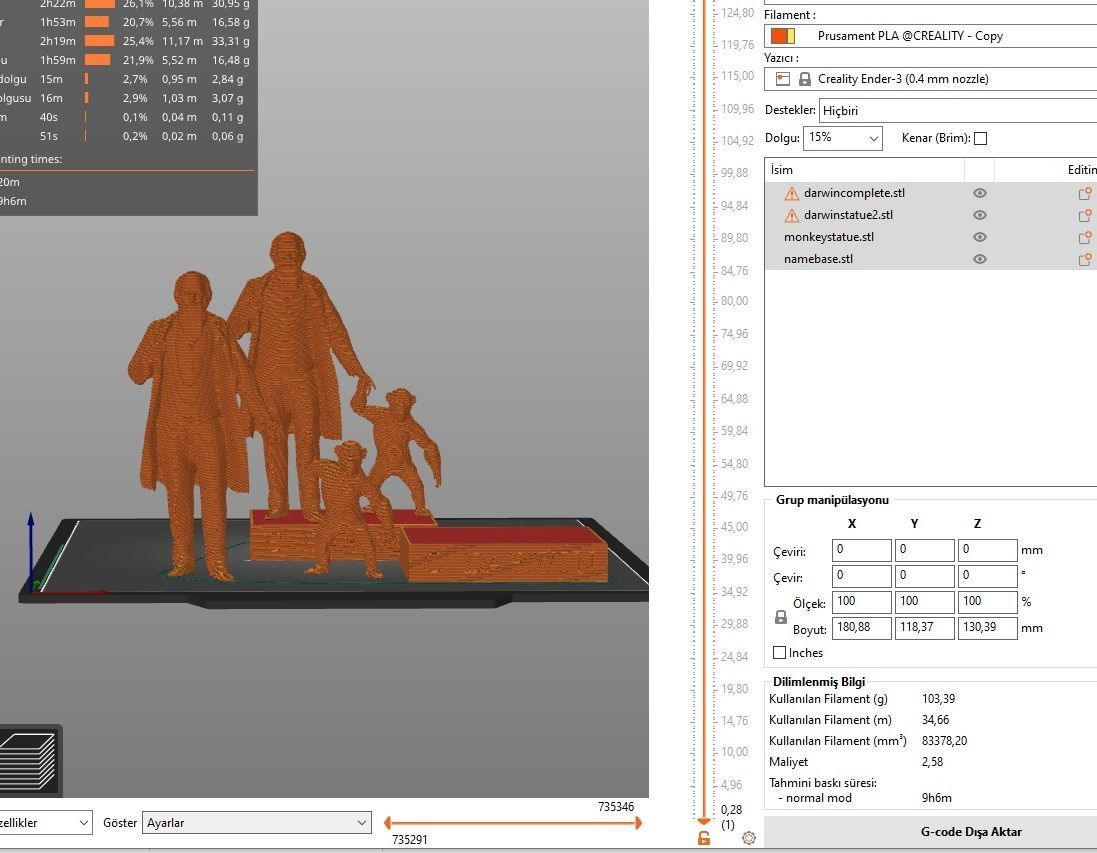
Task: Hide darwinstatue2.stl with its eye icon
Action: [x=979, y=215]
